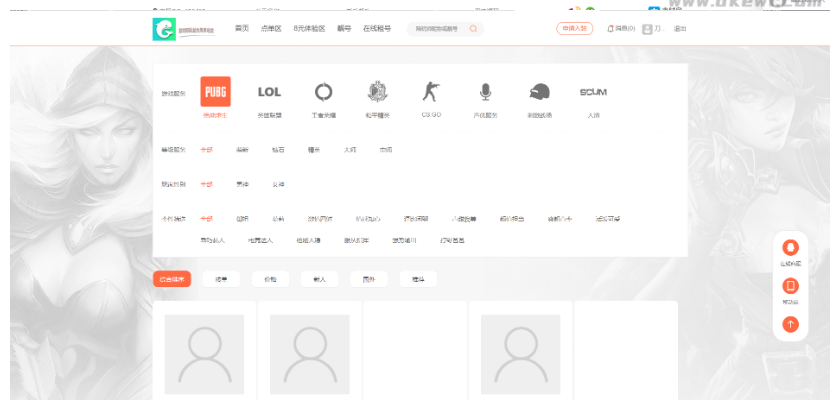The width and height of the screenshot is (835, 400).
Task: Click the 申请入驻 outlined button
Action: click(575, 29)
